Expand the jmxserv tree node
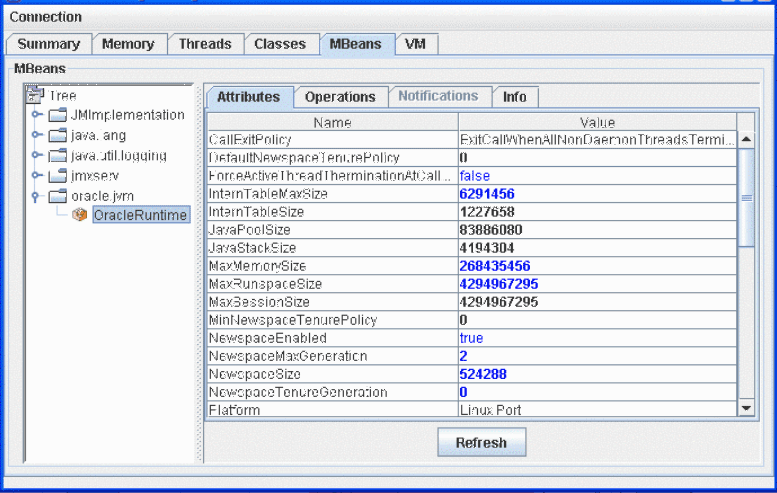Image resolution: width=777 pixels, height=493 pixels. coord(36,175)
